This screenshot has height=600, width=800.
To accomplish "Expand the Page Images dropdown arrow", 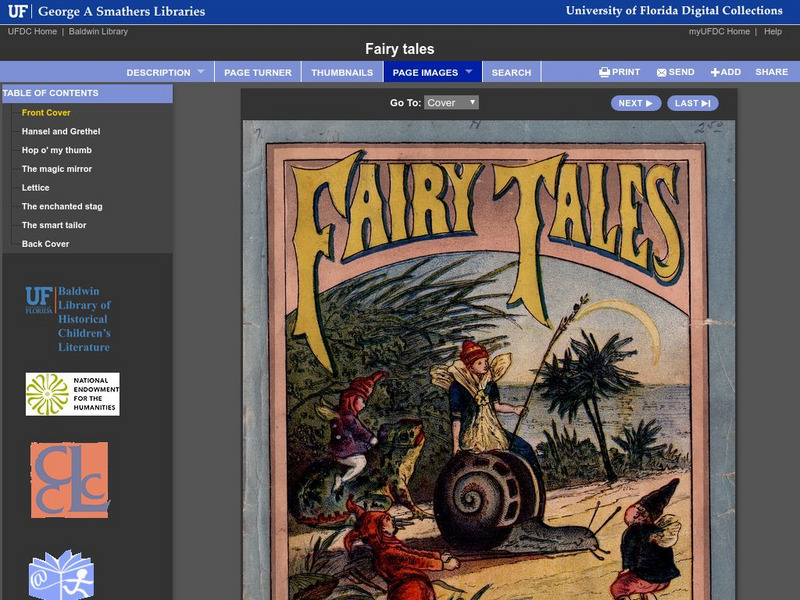I will [468, 72].
